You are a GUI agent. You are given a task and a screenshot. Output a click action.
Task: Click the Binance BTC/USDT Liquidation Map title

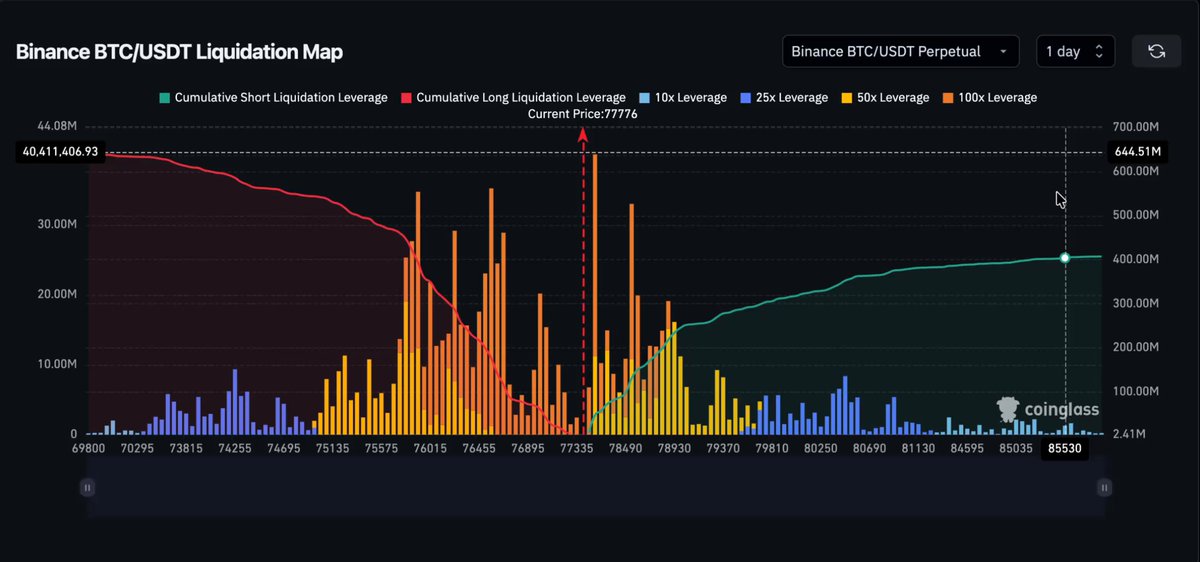tap(179, 53)
